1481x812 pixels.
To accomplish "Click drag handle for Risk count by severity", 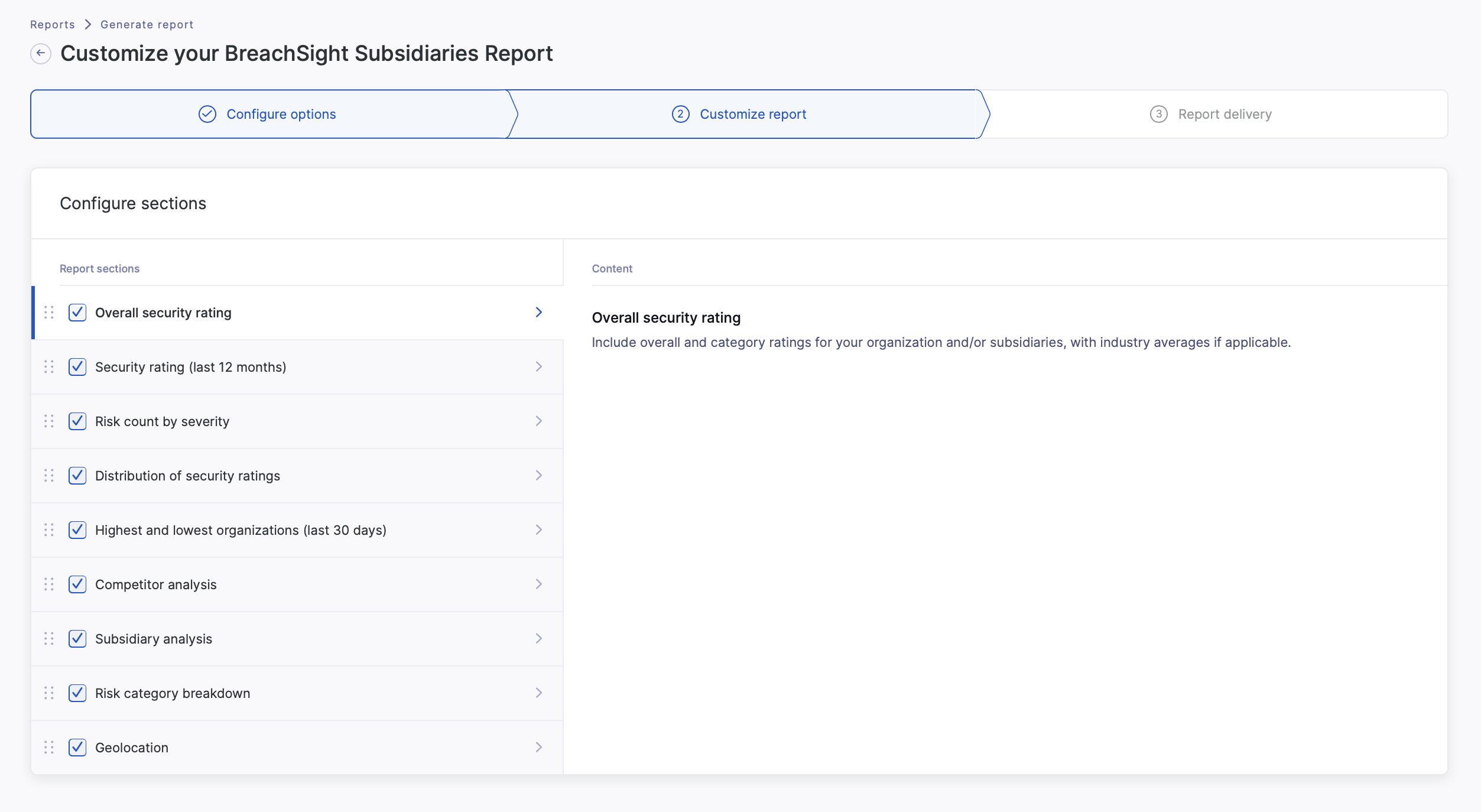I will pos(49,421).
